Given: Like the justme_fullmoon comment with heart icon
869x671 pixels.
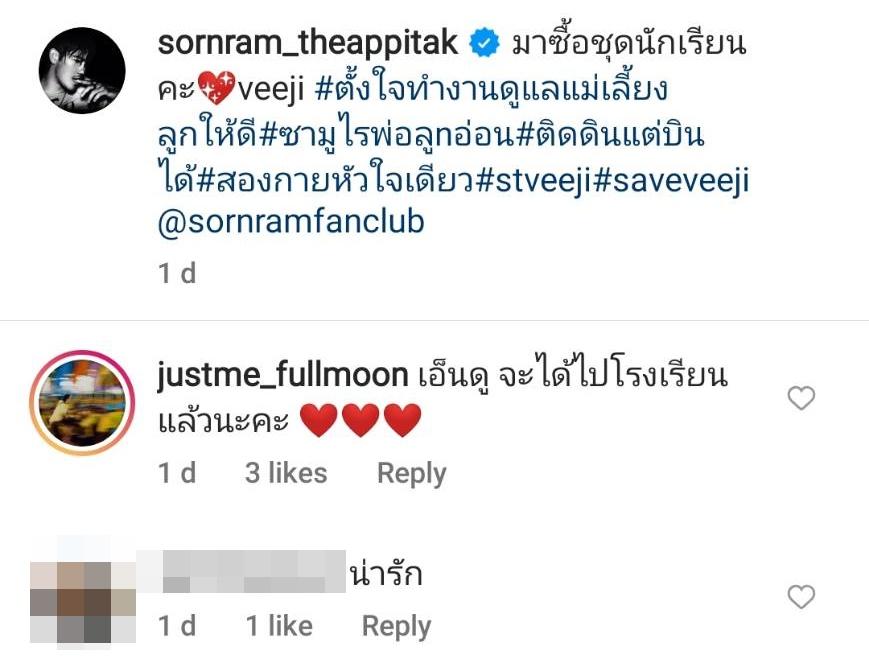Looking at the screenshot, I should tap(801, 398).
